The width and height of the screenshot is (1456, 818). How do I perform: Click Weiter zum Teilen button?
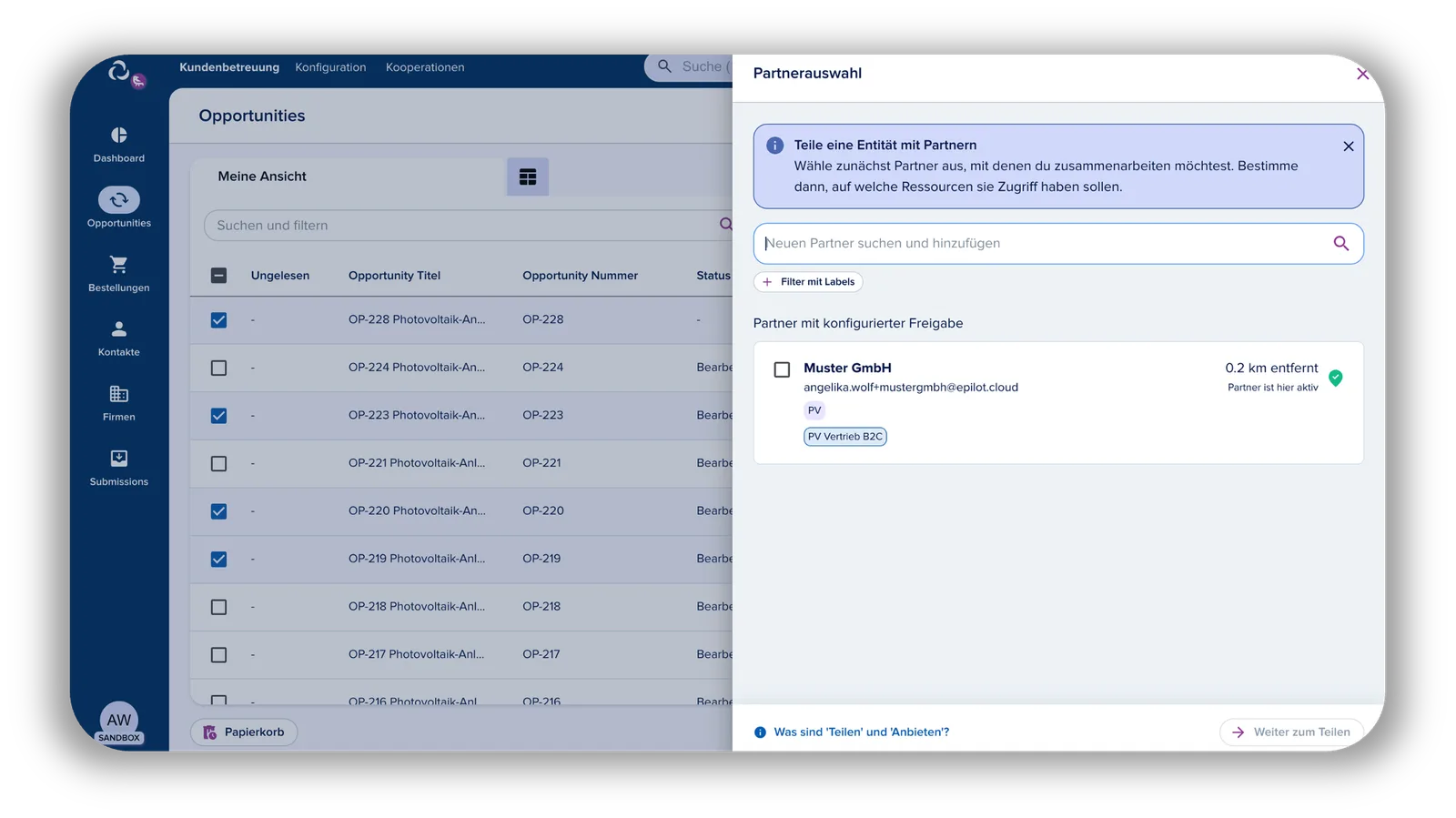(x=1291, y=732)
